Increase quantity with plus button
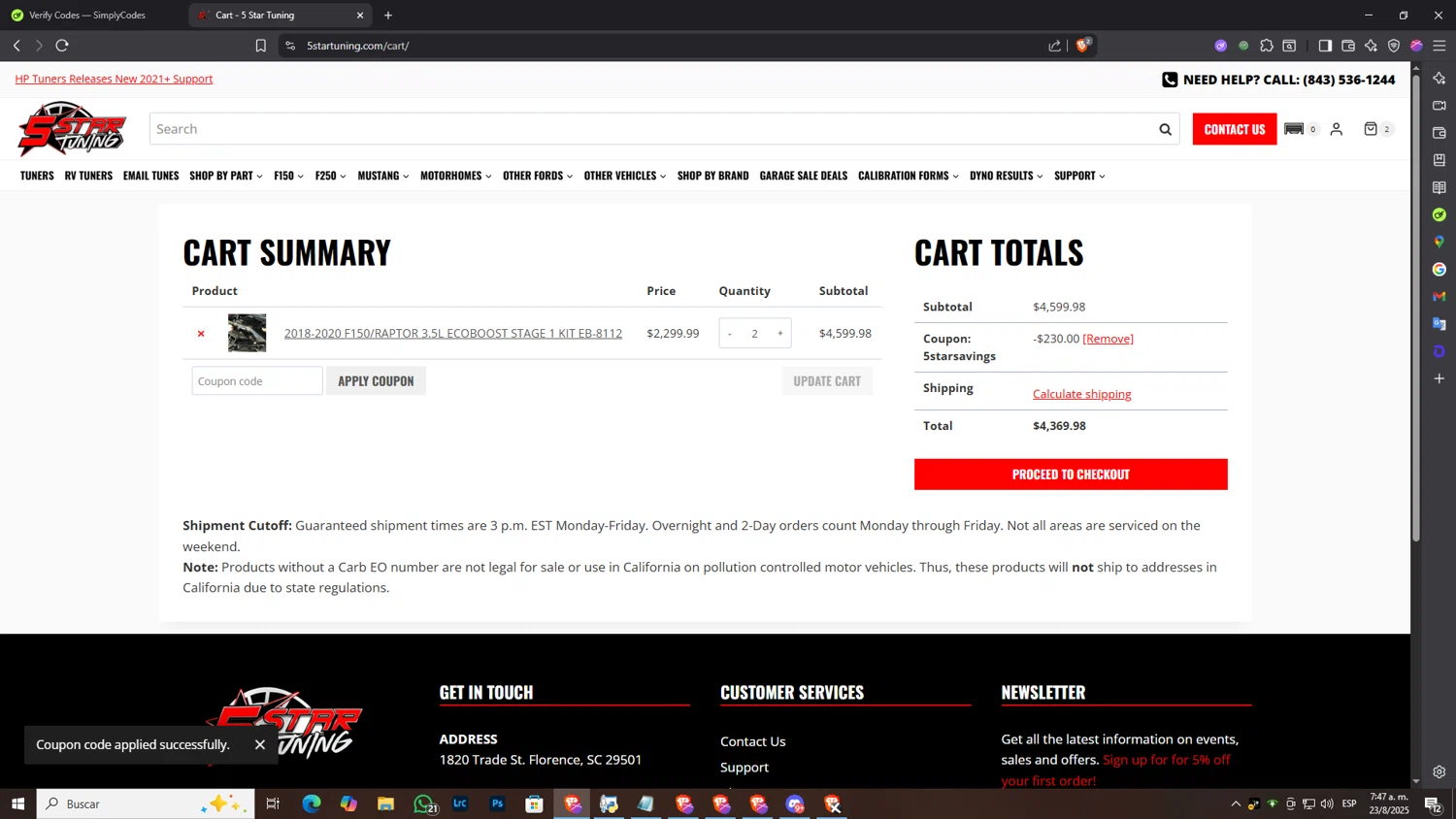Image resolution: width=1456 pixels, height=819 pixels. click(x=779, y=334)
